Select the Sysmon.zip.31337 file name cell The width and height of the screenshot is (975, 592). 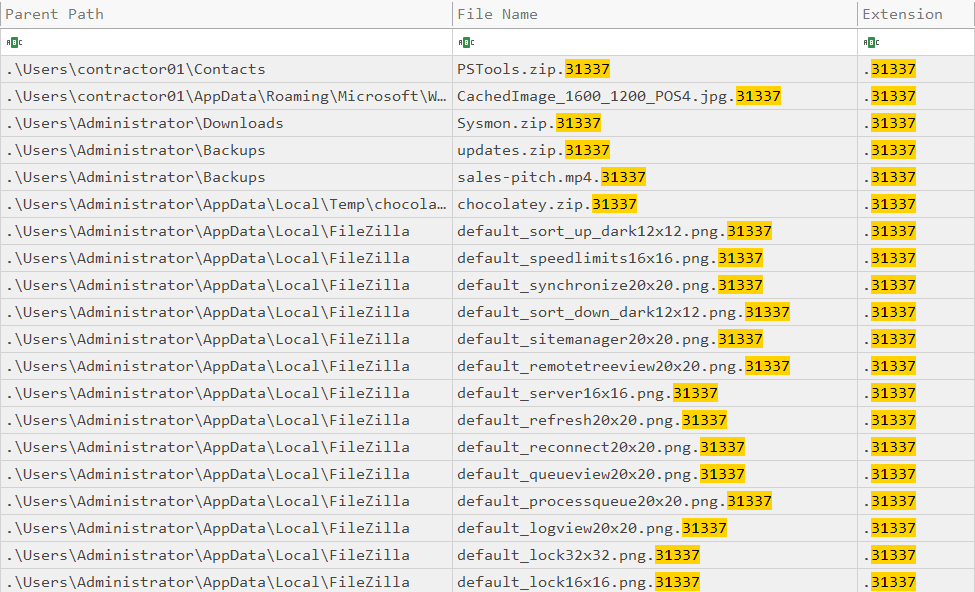[x=528, y=123]
